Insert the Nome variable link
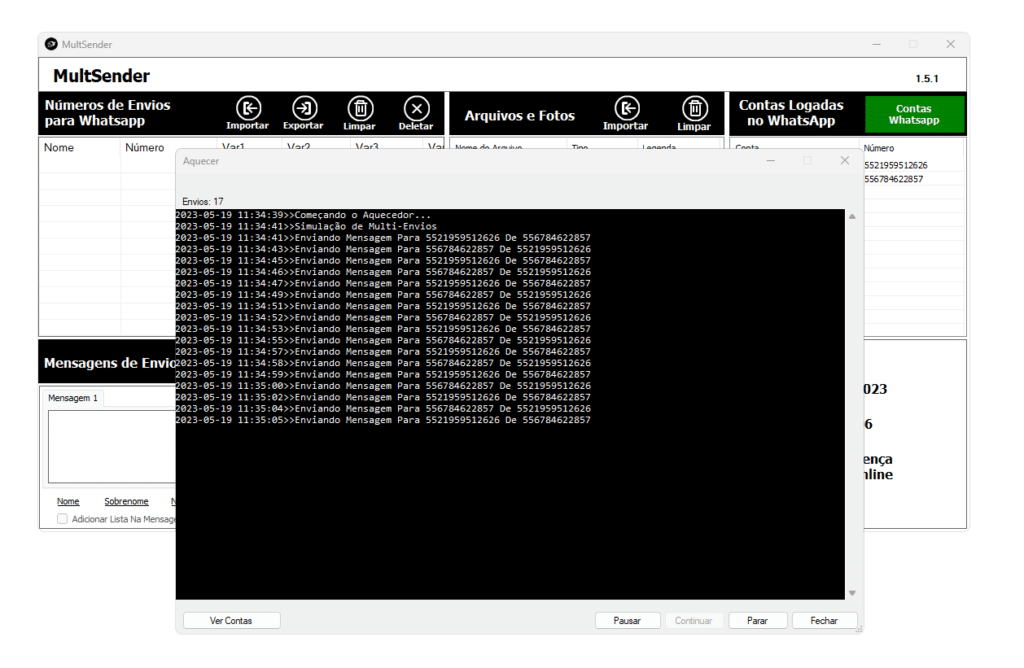This screenshot has width=1024, height=668. point(68,501)
